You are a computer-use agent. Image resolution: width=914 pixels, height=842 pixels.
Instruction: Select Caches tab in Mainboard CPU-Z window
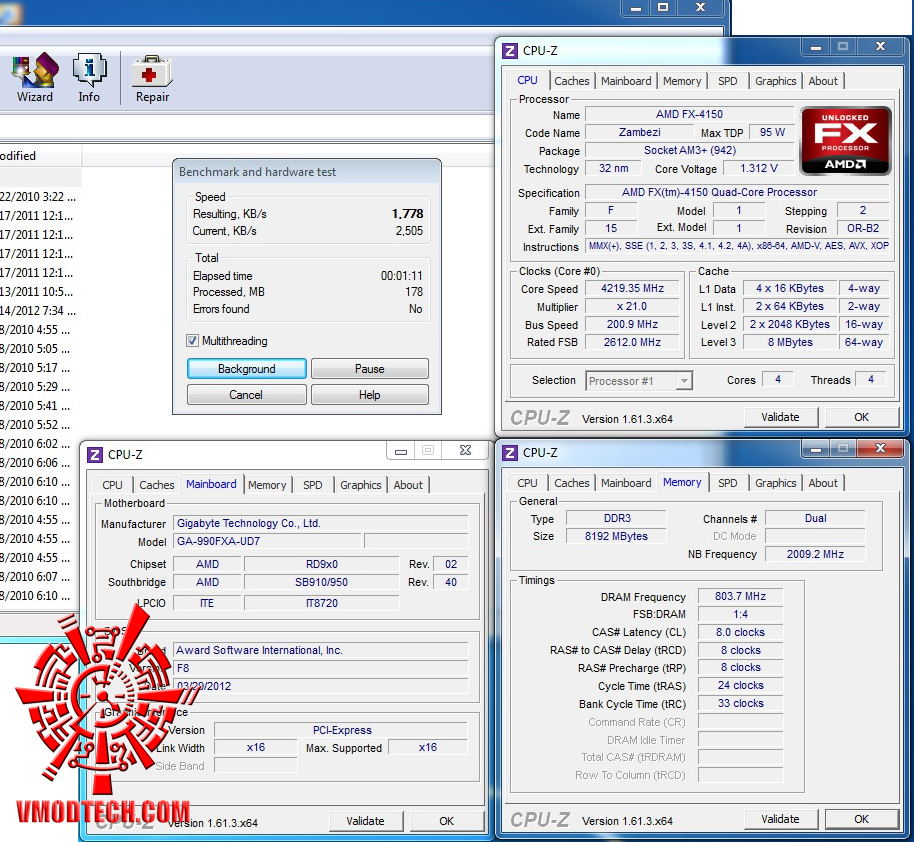point(156,485)
